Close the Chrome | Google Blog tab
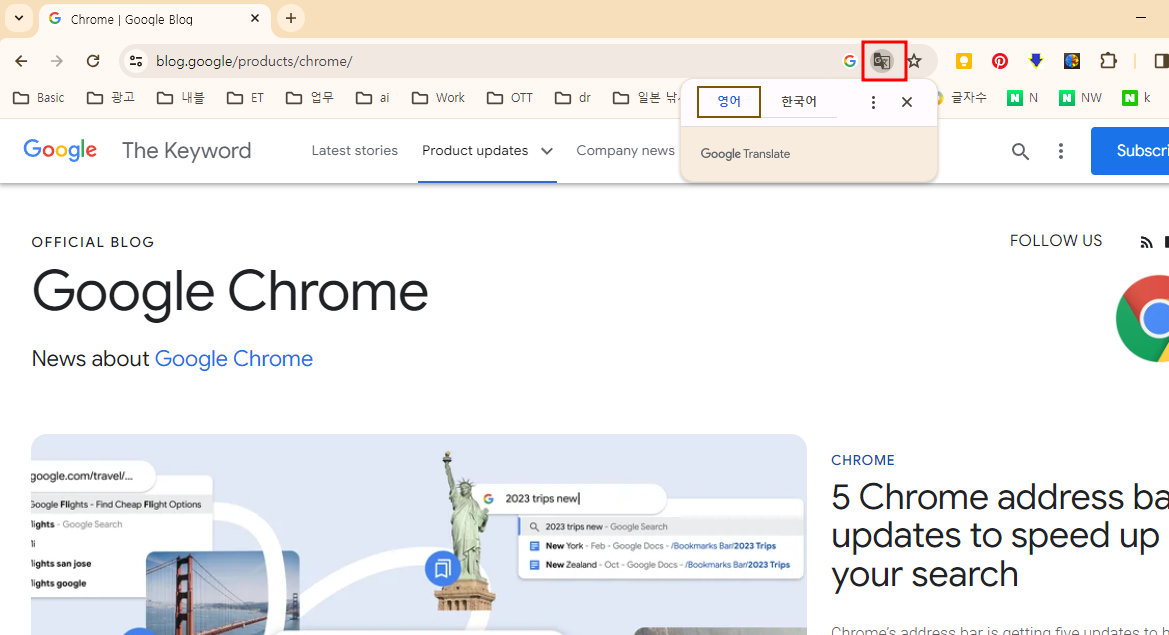This screenshot has height=635, width=1169. (x=255, y=19)
